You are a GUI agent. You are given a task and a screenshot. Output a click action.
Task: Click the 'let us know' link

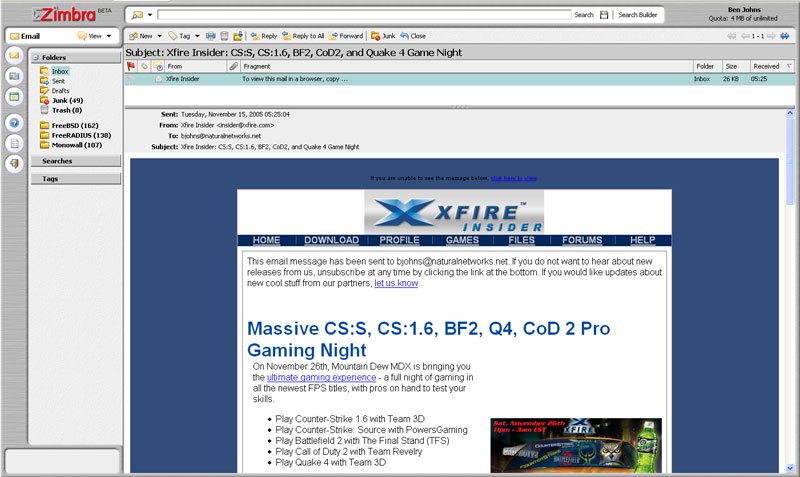click(x=396, y=283)
